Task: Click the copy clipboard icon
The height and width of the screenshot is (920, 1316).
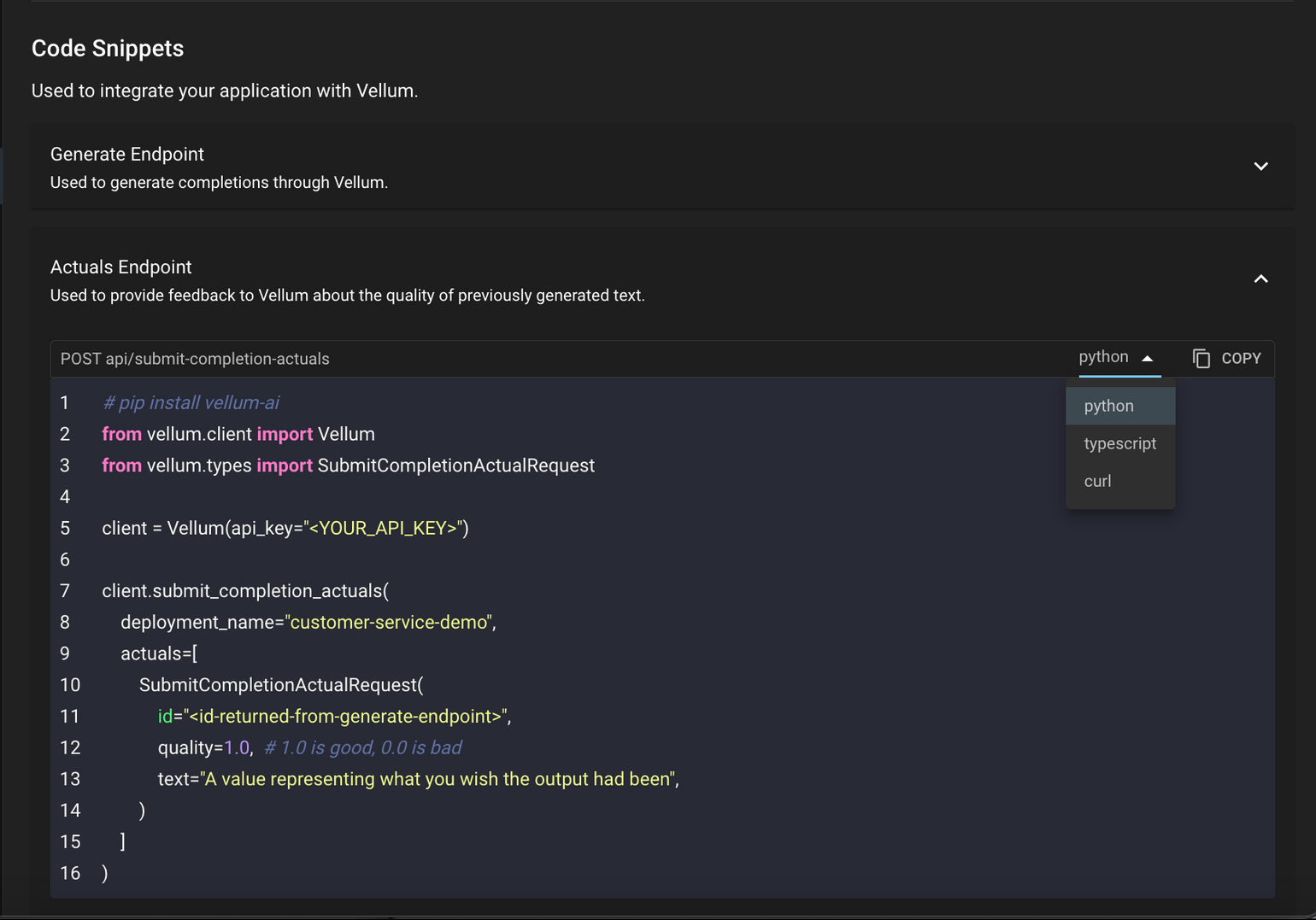Action: tap(1201, 359)
